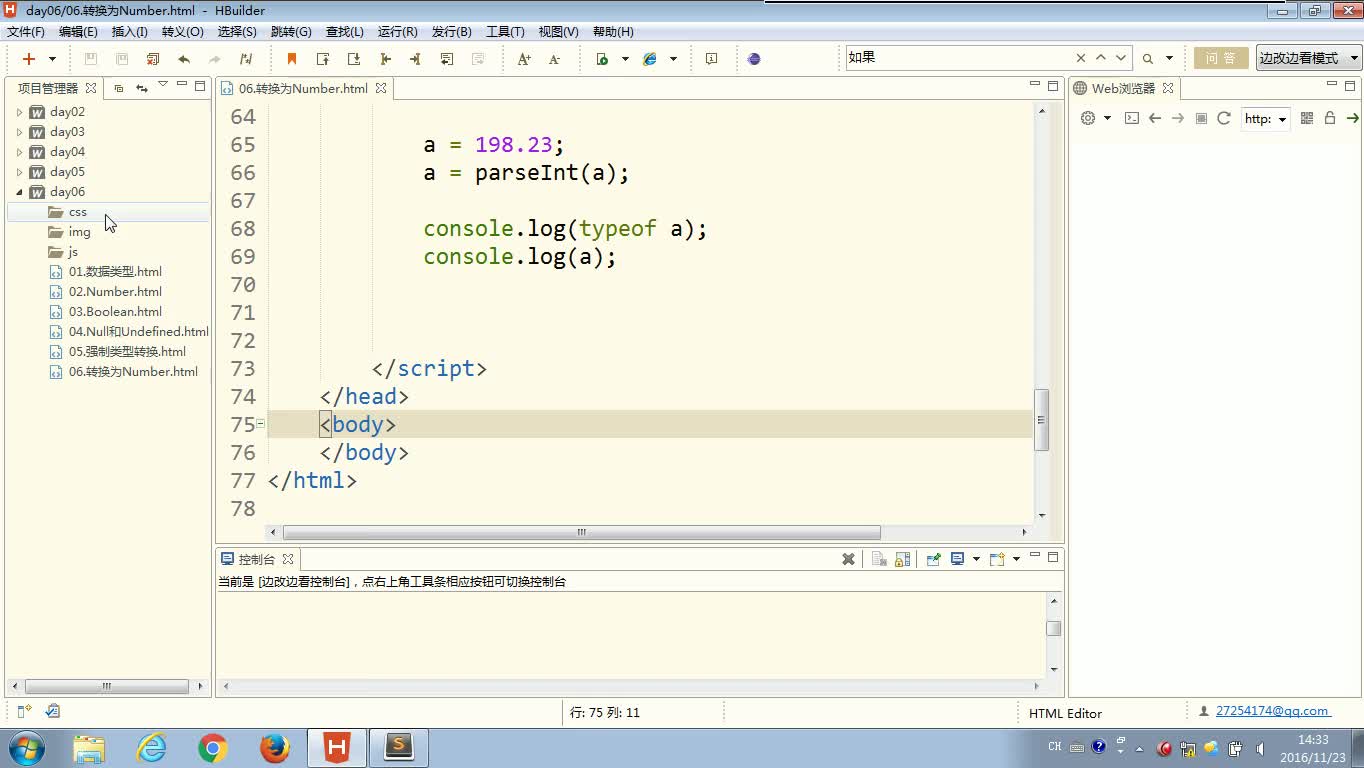Image resolution: width=1364 pixels, height=768 pixels.
Task: Click the increase font size A+ icon
Action: point(524,59)
